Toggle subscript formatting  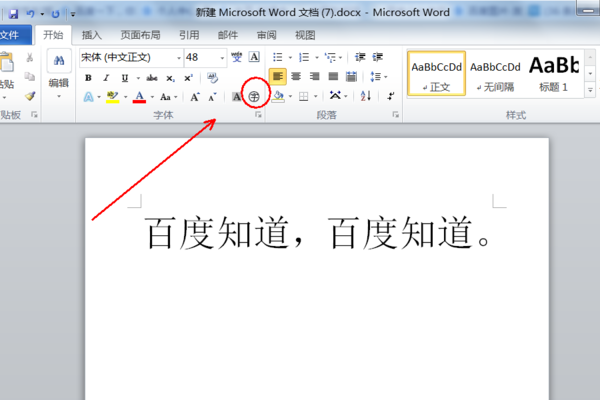click(x=170, y=78)
